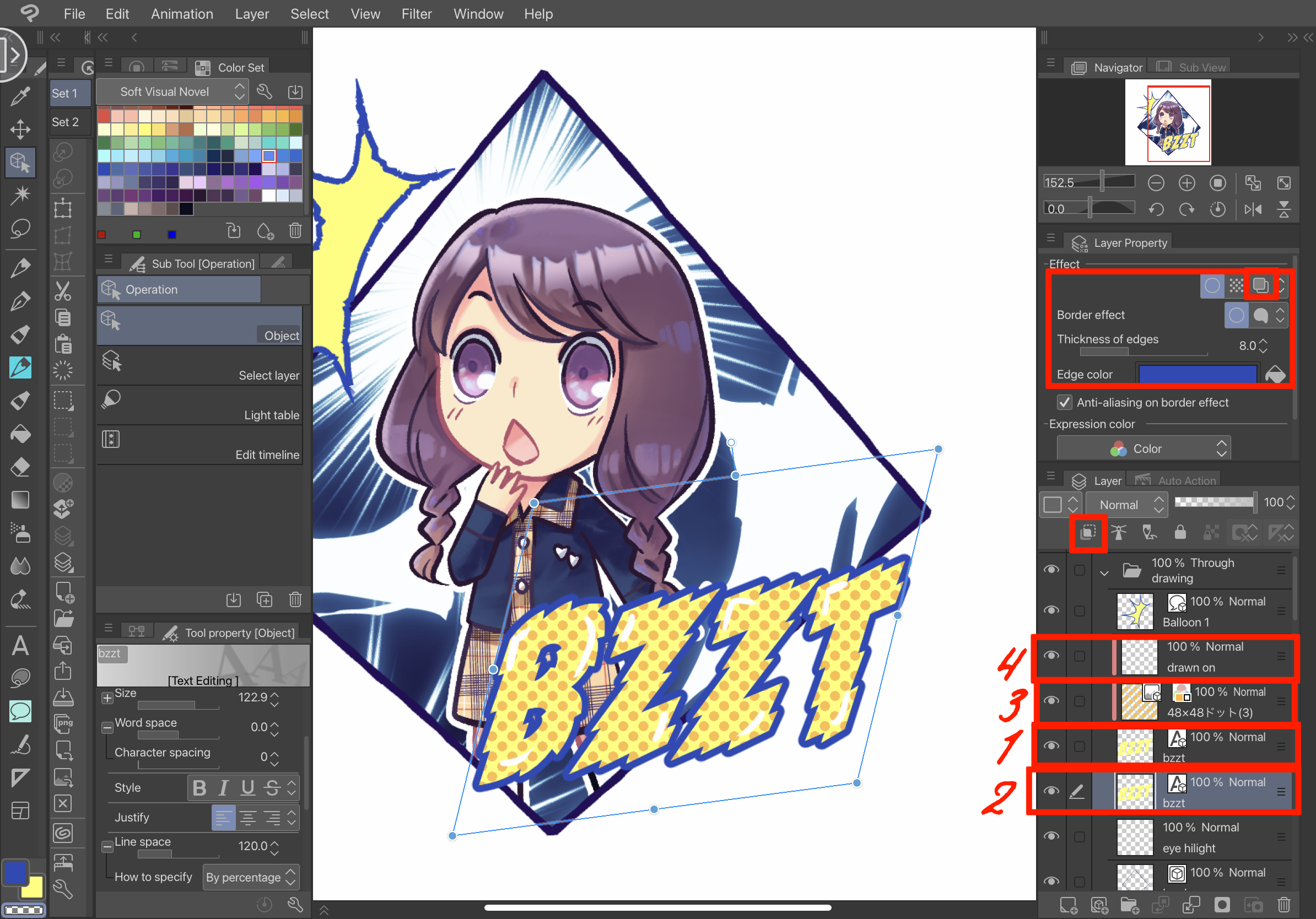Click the canvas preview thumbnail in Navigator
The image size is (1316, 919).
[x=1168, y=123]
